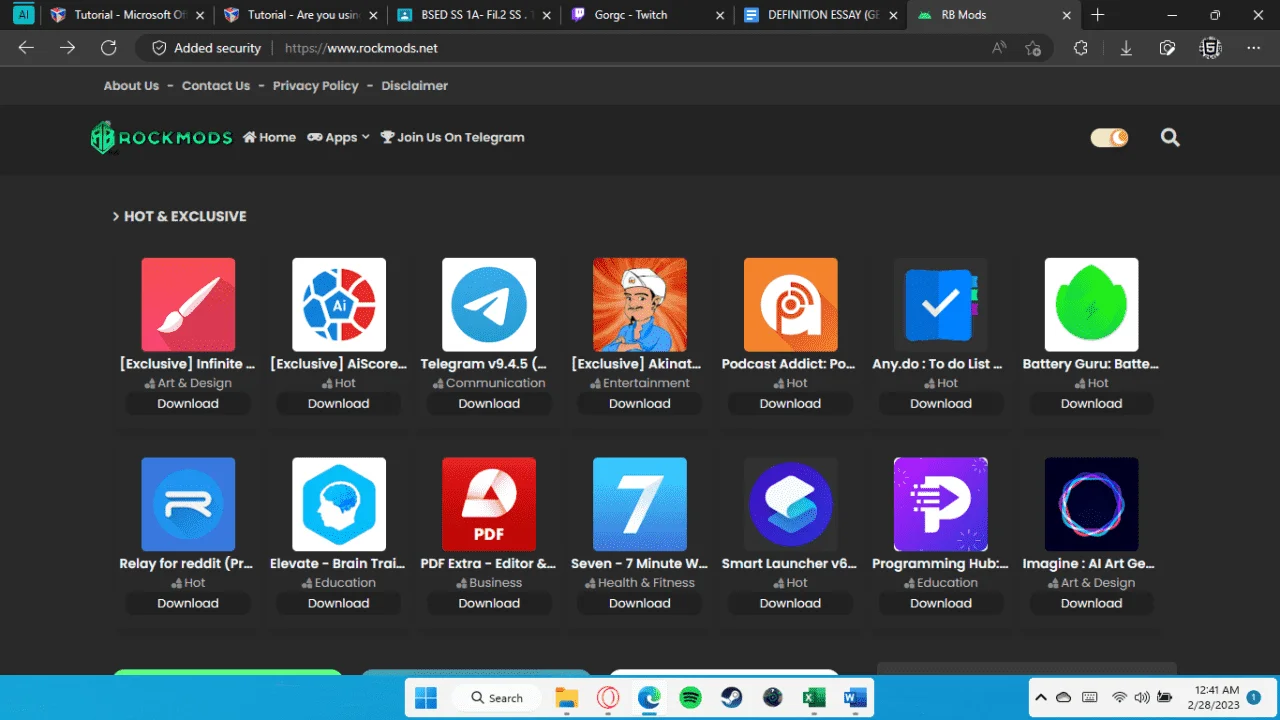This screenshot has height=720, width=1280.
Task: Open the PDF Extra Editor icon
Action: 489,505
